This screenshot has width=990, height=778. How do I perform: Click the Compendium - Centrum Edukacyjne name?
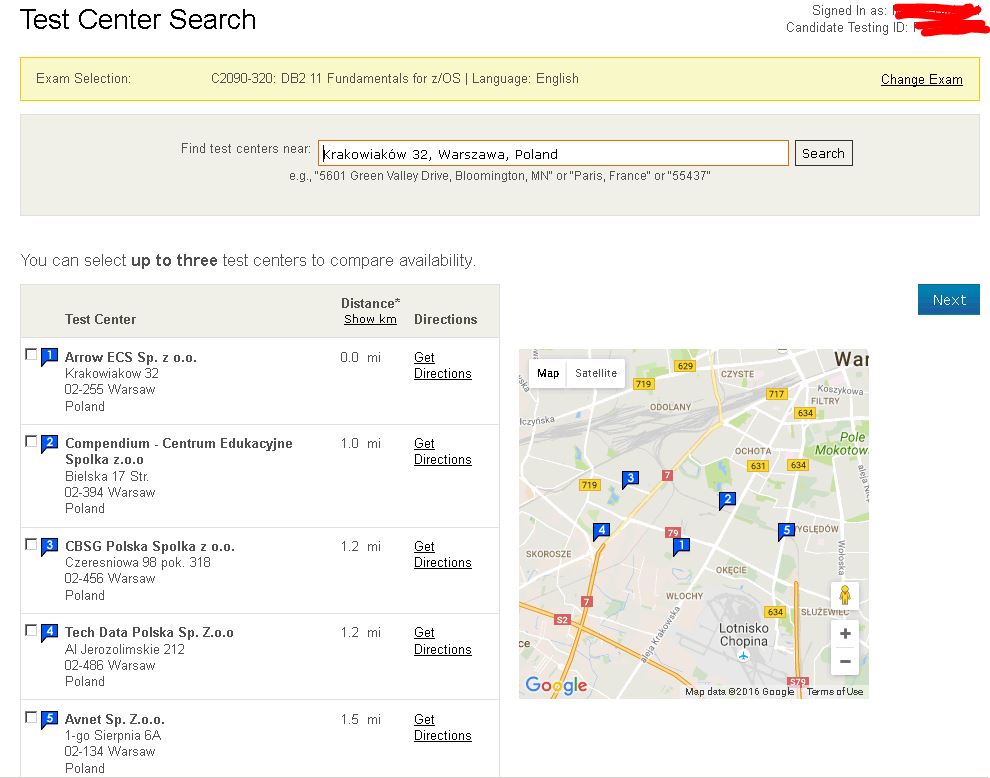179,452
